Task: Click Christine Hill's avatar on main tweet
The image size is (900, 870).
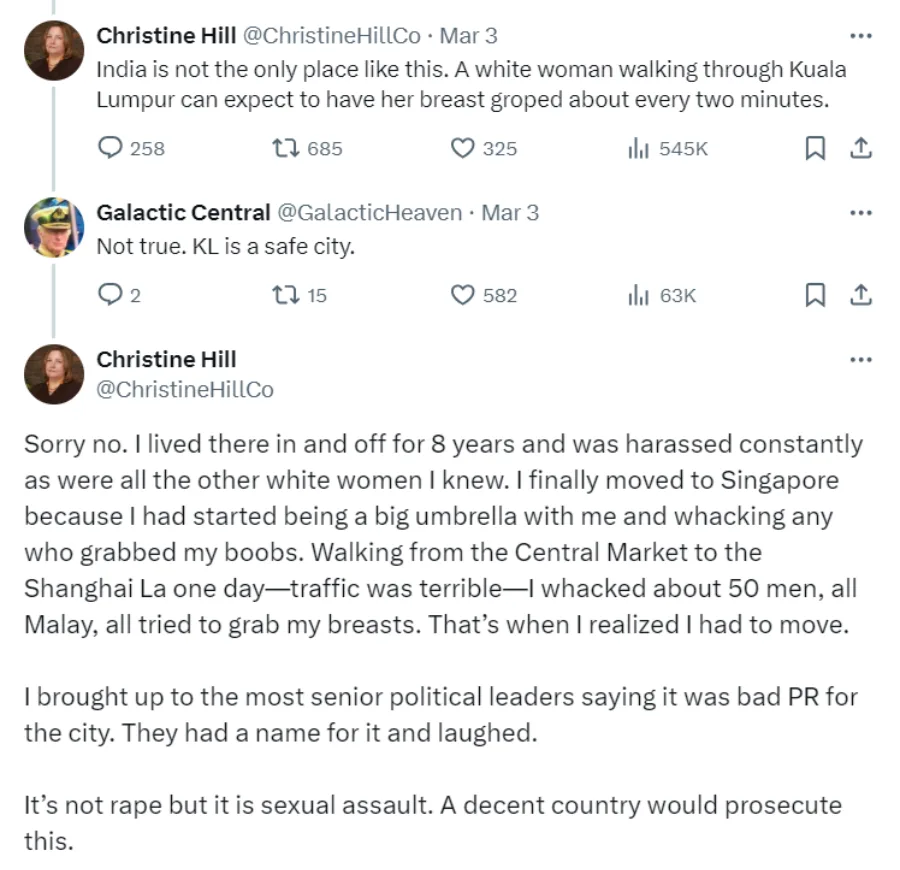Action: pos(54,374)
